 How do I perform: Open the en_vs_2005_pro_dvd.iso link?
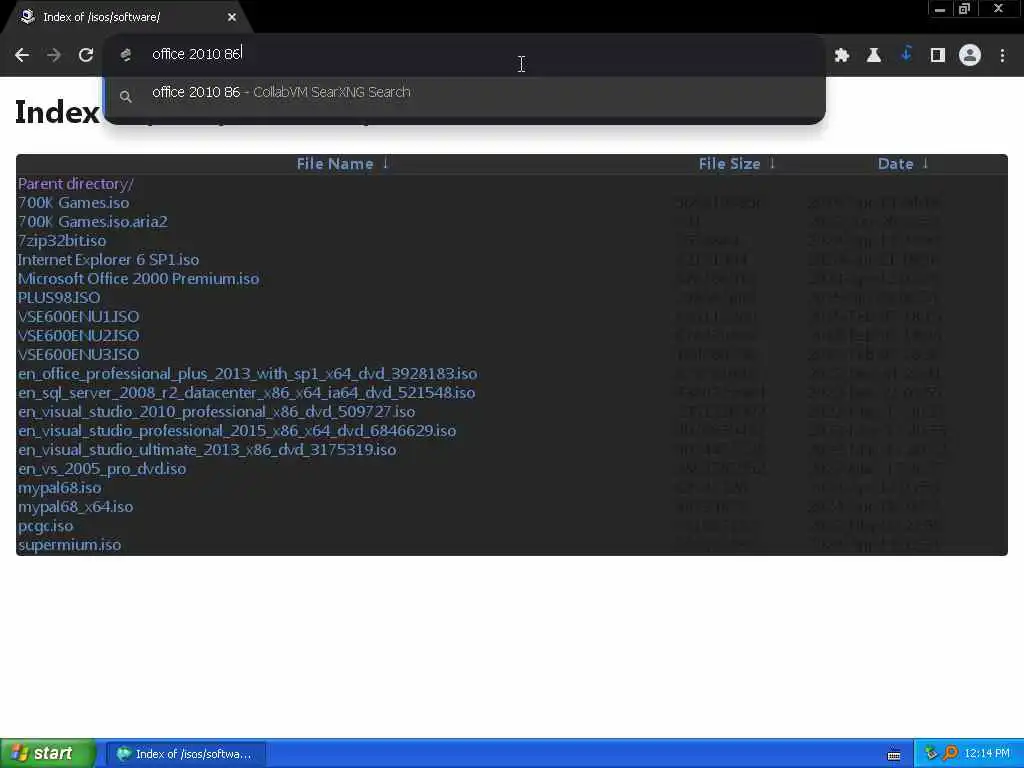[x=102, y=468]
